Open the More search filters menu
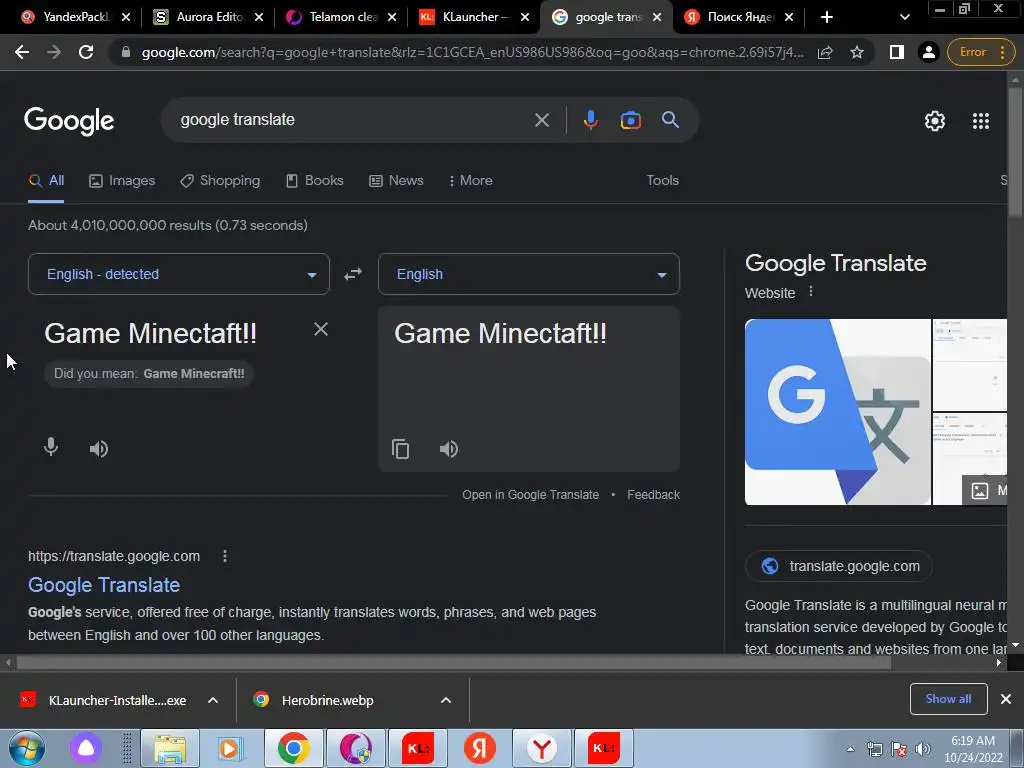The height and width of the screenshot is (768, 1024). [470, 180]
